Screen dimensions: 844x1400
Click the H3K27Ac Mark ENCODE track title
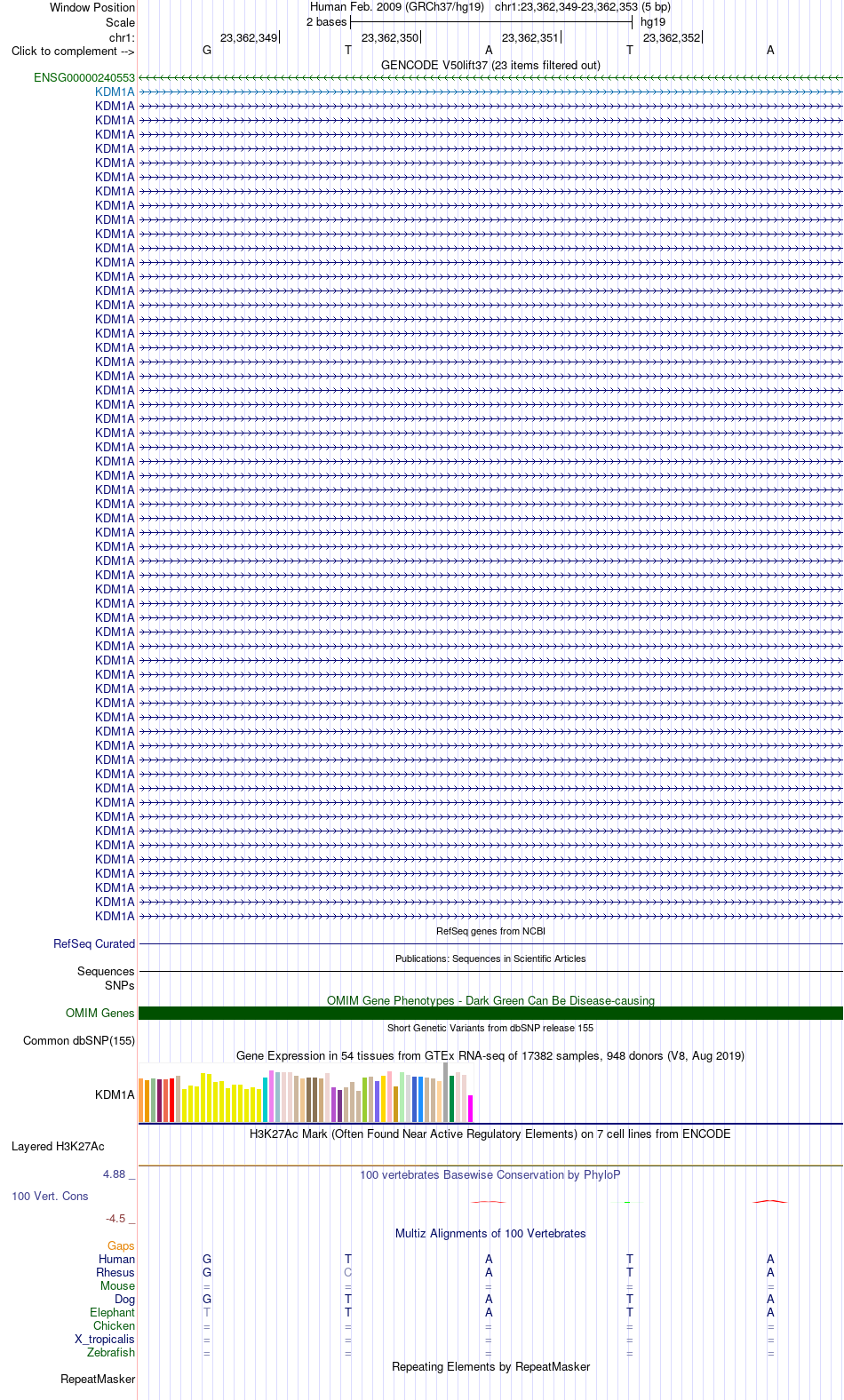coord(490,1134)
